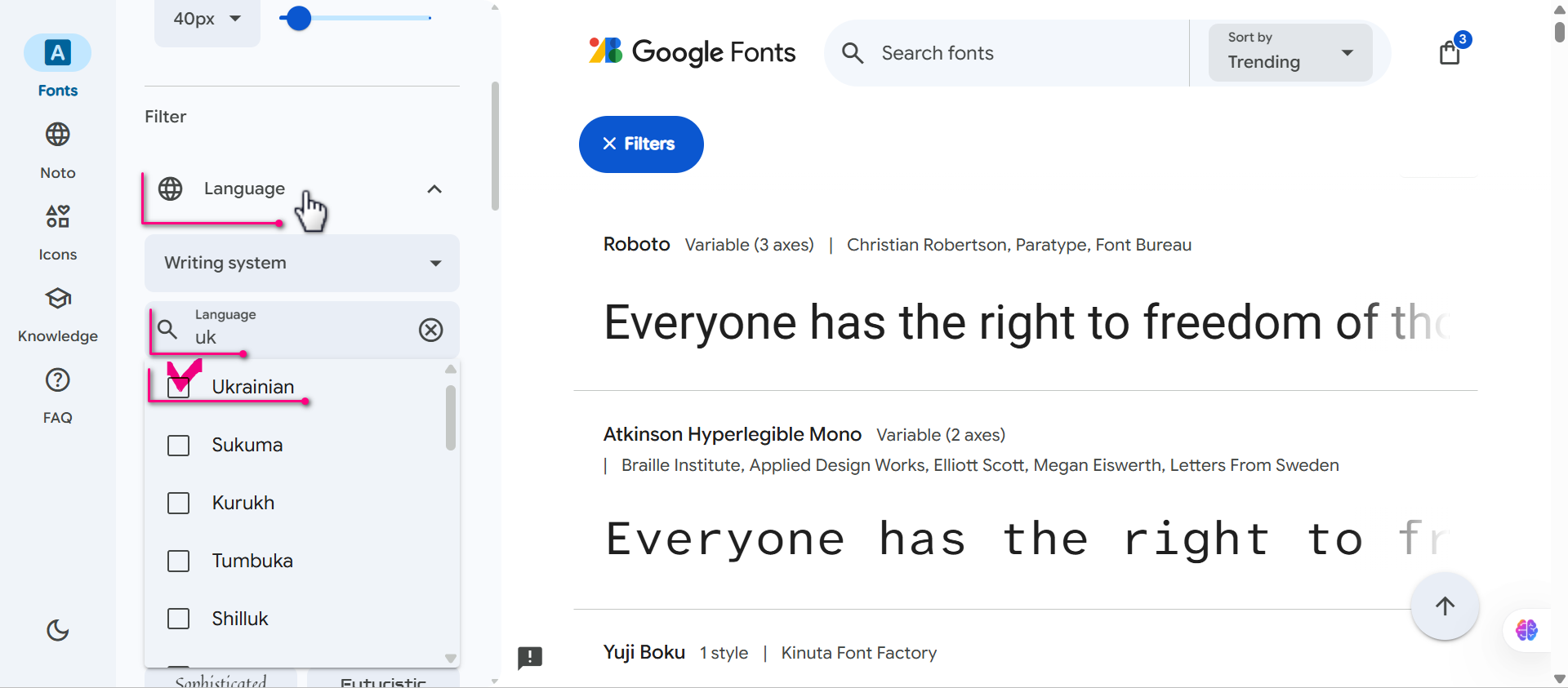This screenshot has width=1568, height=688.
Task: Click the scroll-to-top arrow button
Action: tap(1445, 606)
